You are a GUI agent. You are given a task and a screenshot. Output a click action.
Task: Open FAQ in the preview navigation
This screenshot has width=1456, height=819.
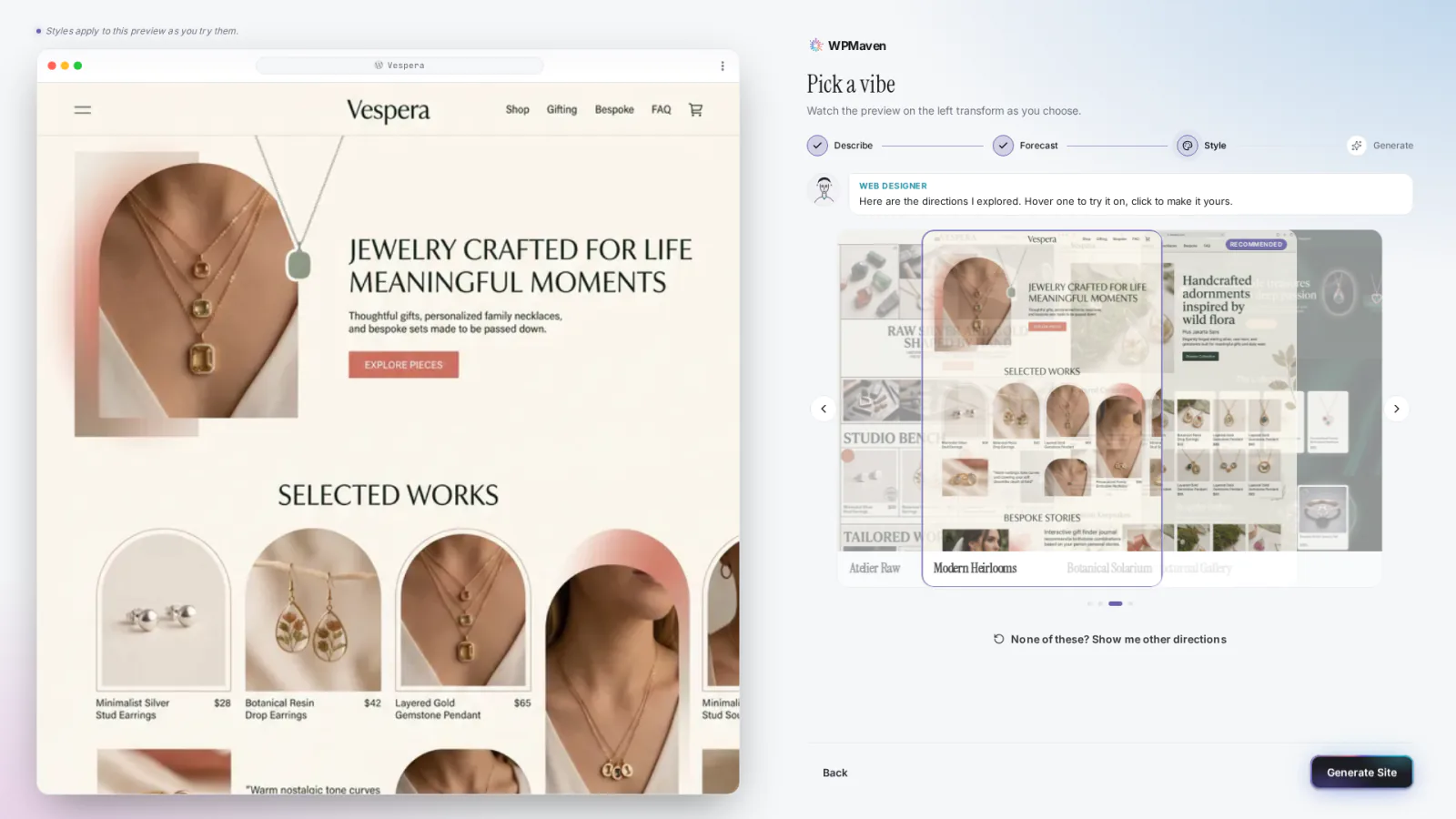coord(662,110)
